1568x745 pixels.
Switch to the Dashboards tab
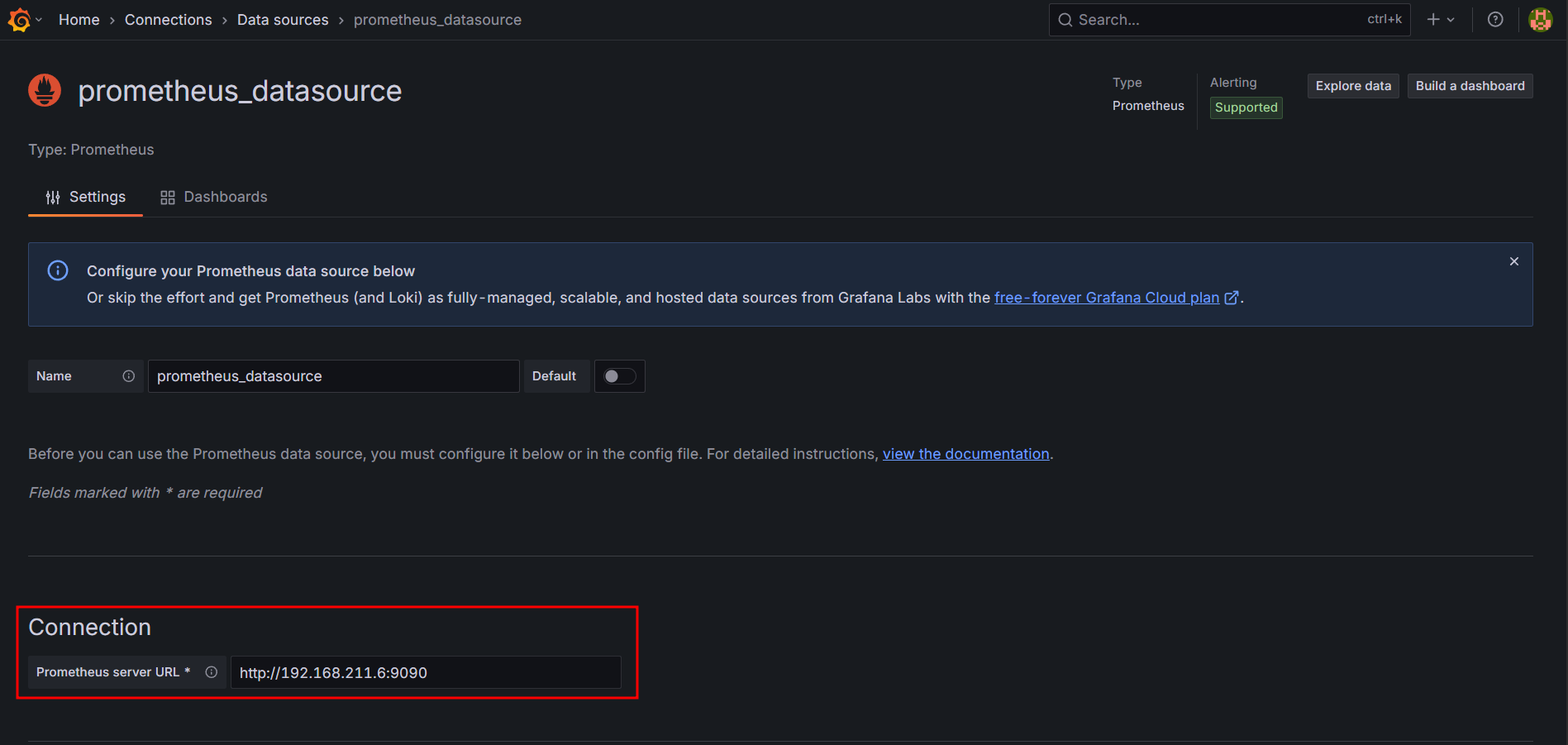[213, 197]
